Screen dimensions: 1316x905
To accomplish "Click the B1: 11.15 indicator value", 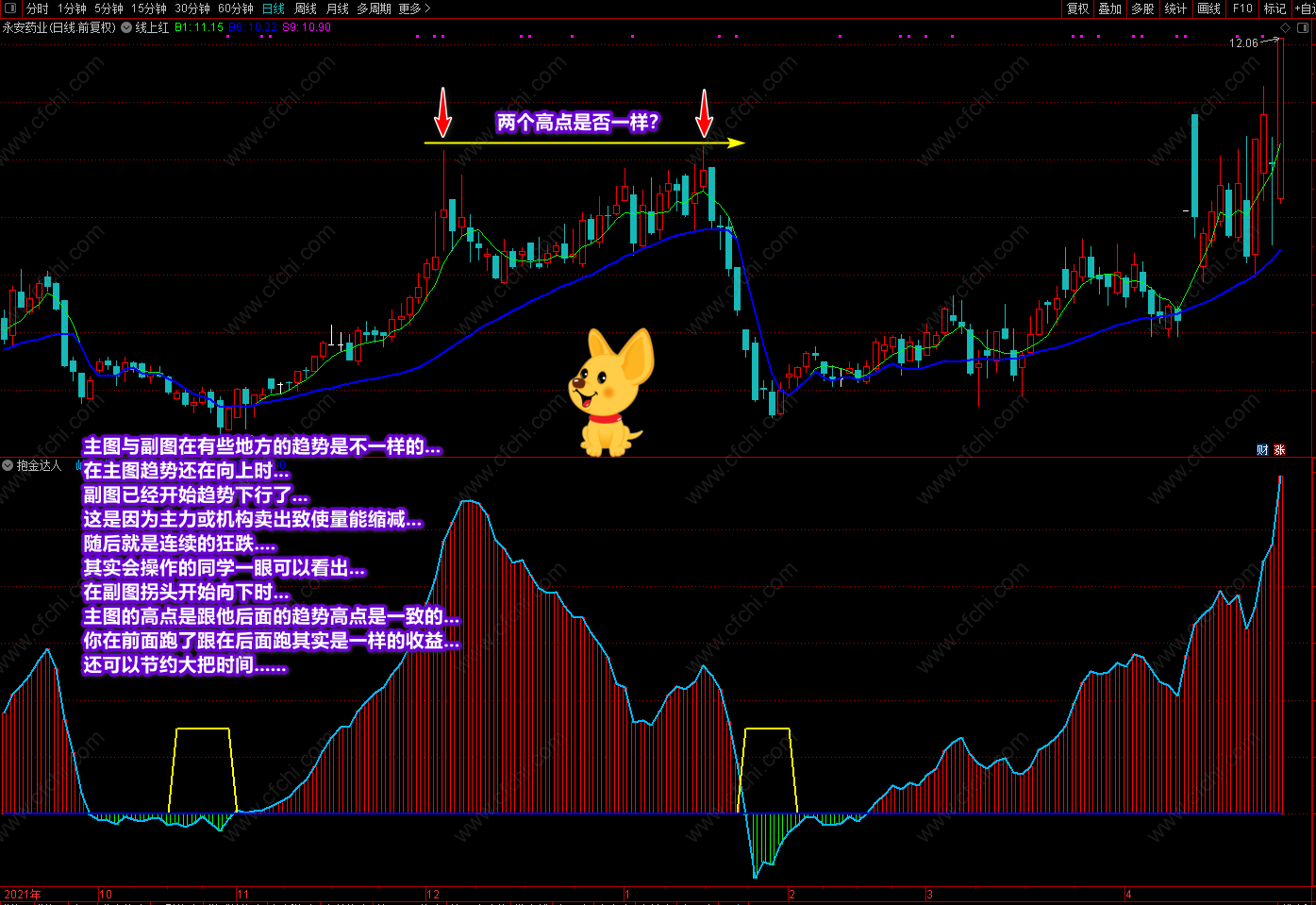I will pyautogui.click(x=199, y=27).
